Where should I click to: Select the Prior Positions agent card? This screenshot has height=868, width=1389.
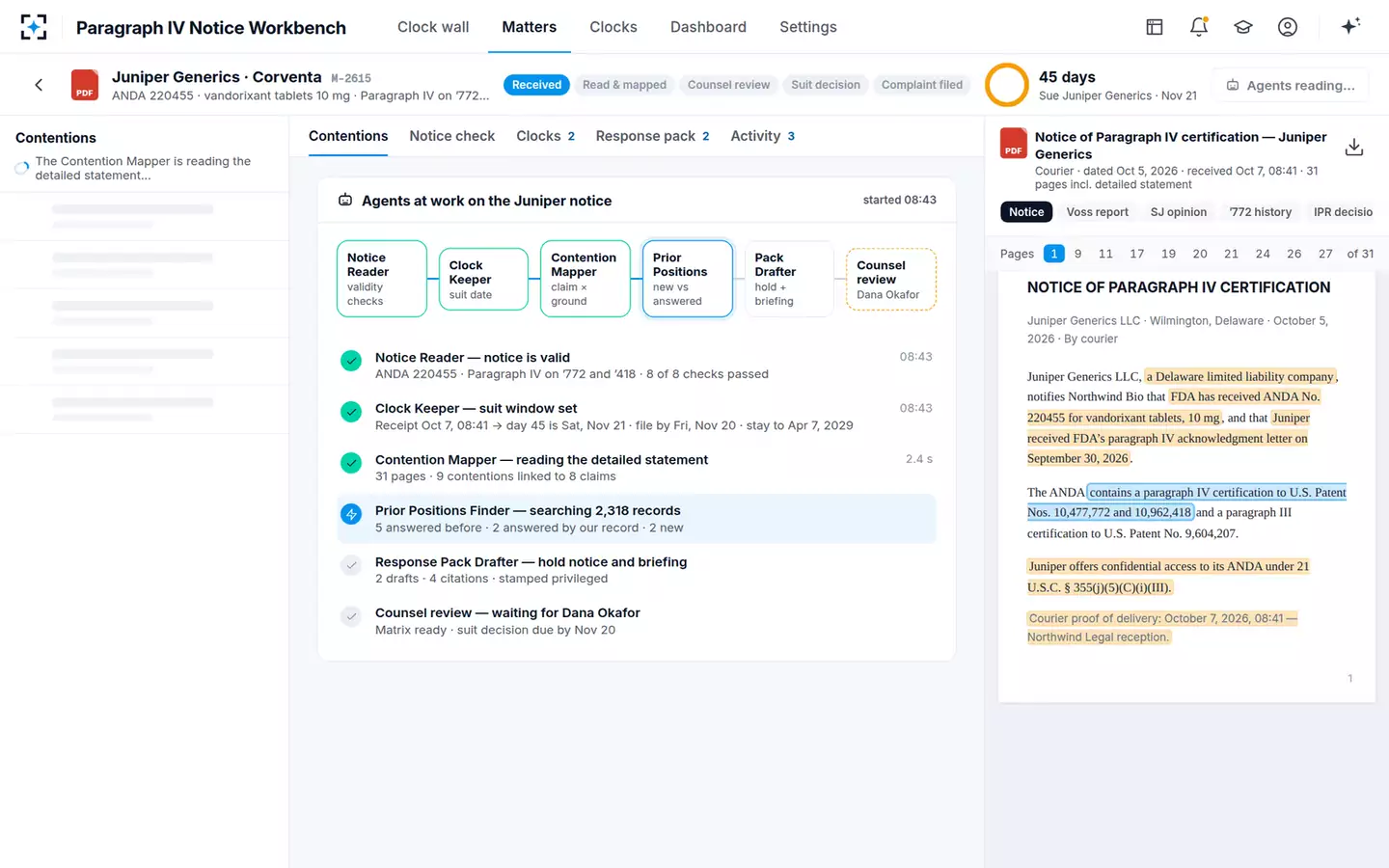(x=688, y=279)
